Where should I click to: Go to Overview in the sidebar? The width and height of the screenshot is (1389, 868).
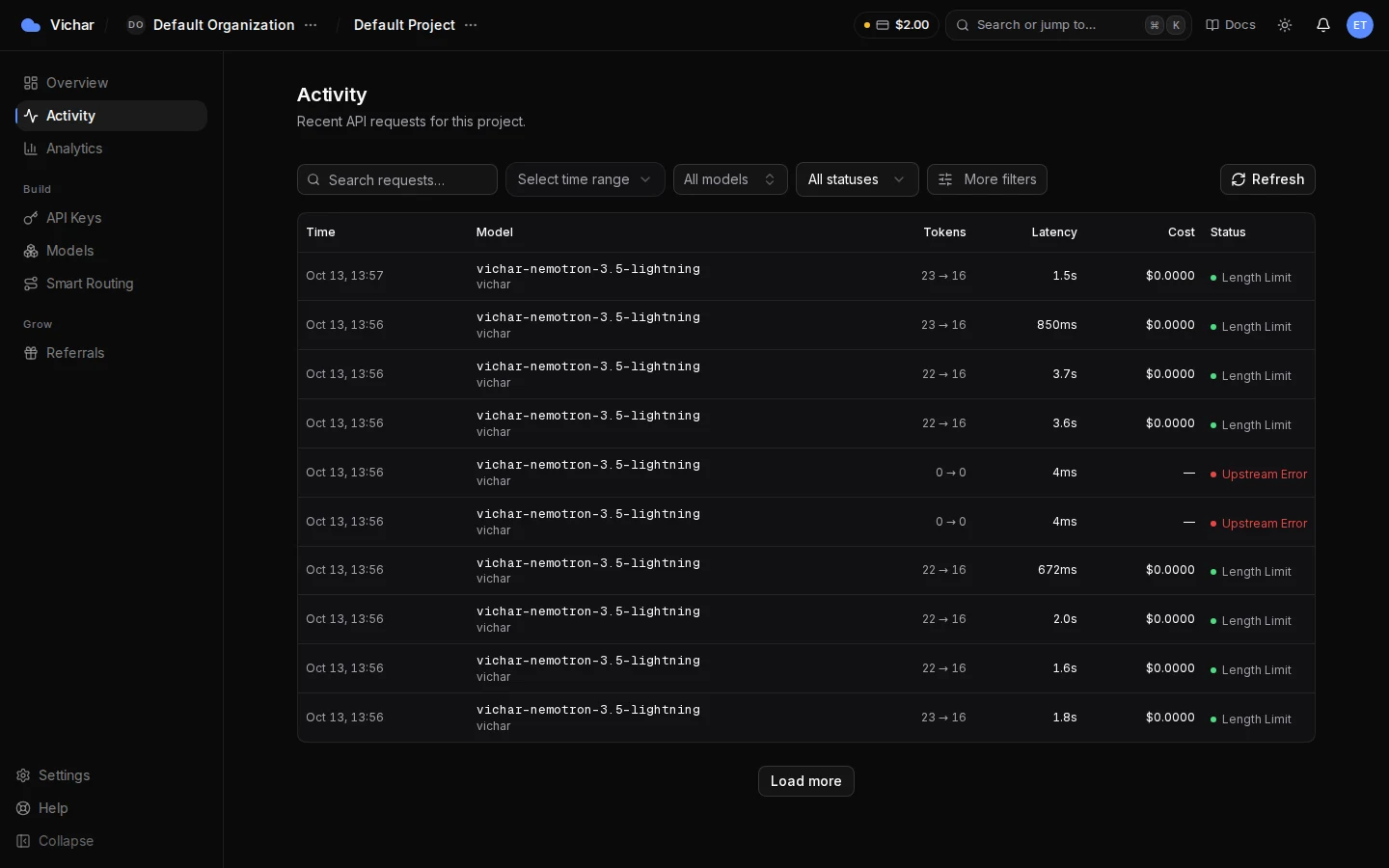click(111, 83)
